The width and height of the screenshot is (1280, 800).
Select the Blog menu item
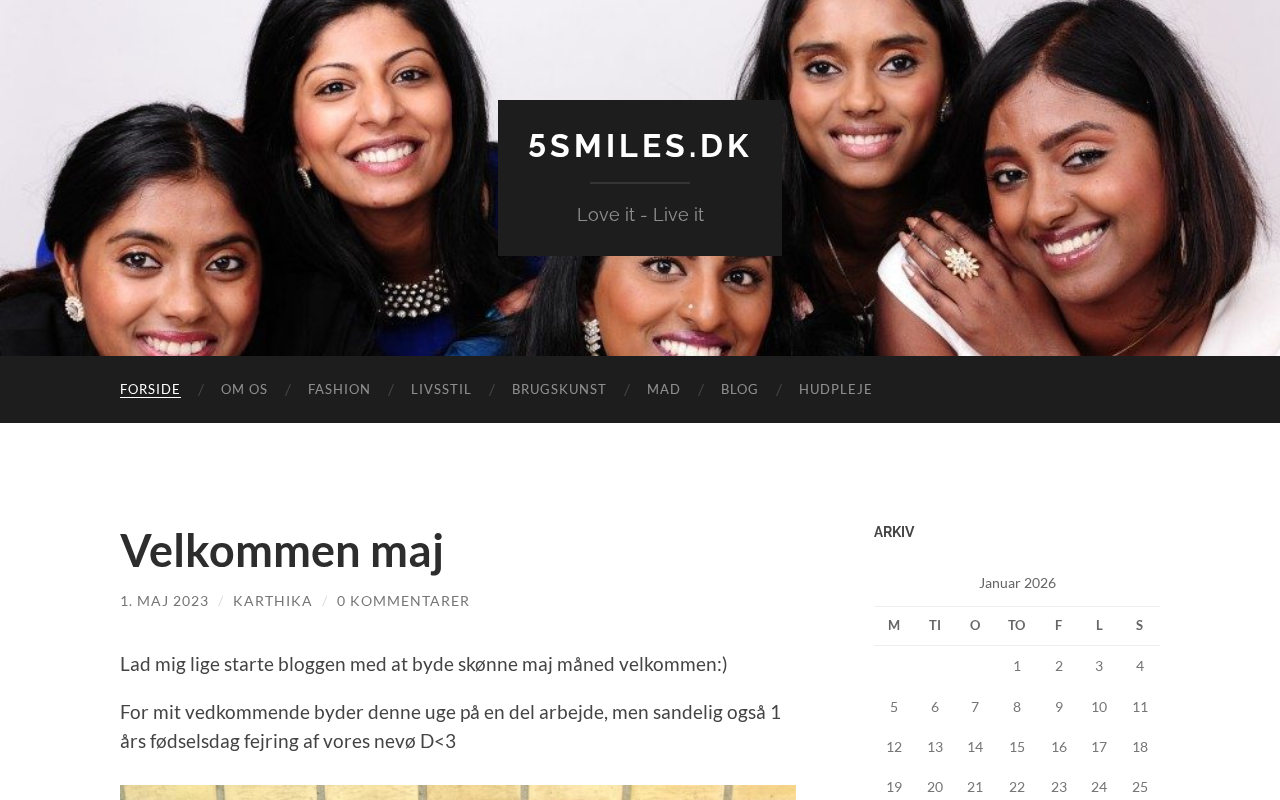click(x=740, y=389)
